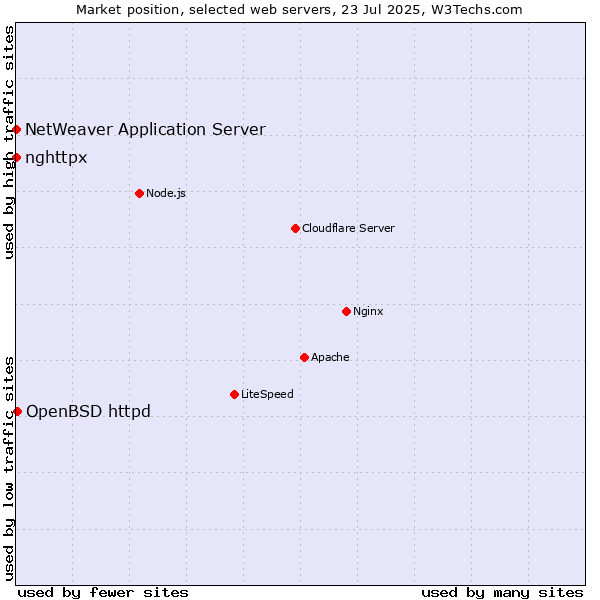Image resolution: width=600 pixels, height=600 pixels.
Task: Click the Cloudflare Server red marker
Action: point(295,229)
